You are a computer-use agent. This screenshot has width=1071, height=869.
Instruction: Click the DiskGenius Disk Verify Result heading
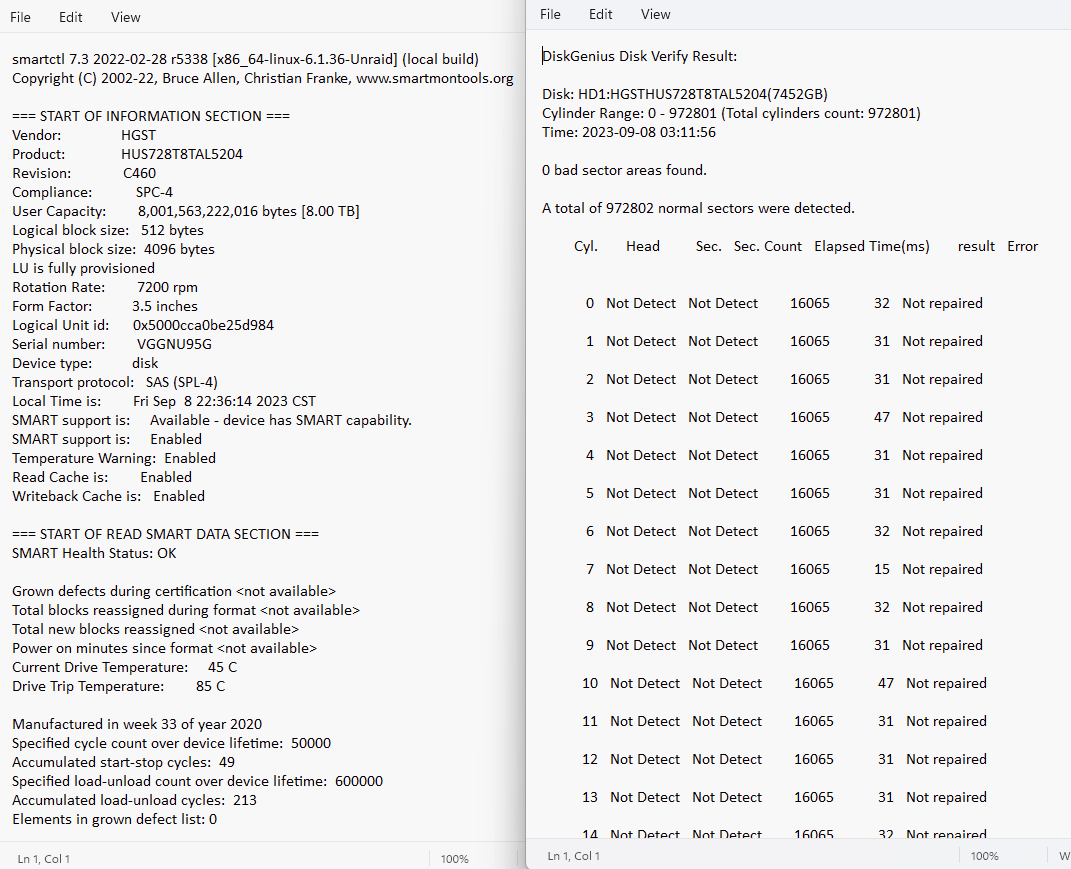point(640,56)
